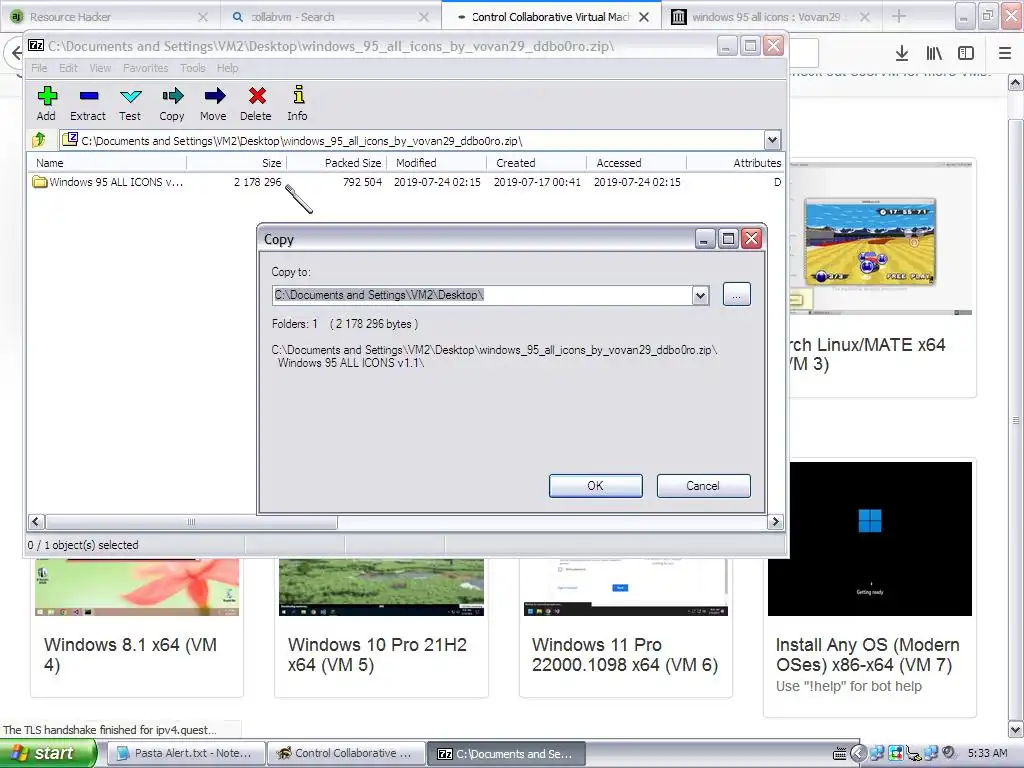Open the Help menu in 7-Zip
Screen dimensions: 1024x768
227,68
